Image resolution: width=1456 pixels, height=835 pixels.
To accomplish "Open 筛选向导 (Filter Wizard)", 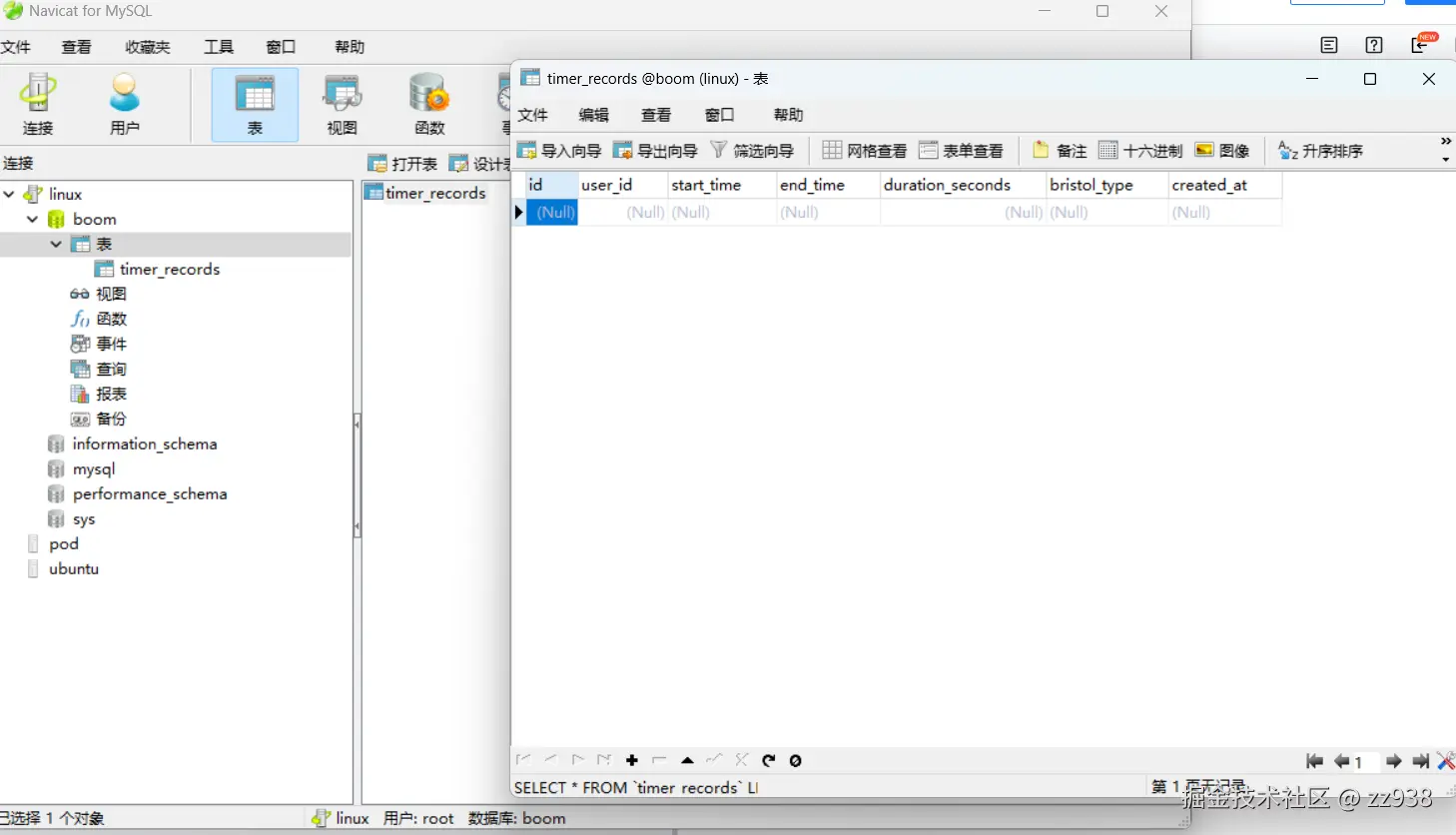I will click(x=752, y=151).
